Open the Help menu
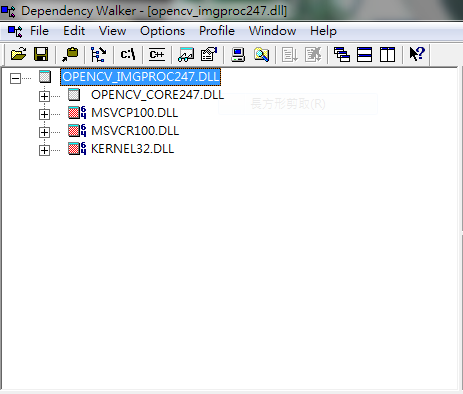The image size is (463, 394). 323,31
